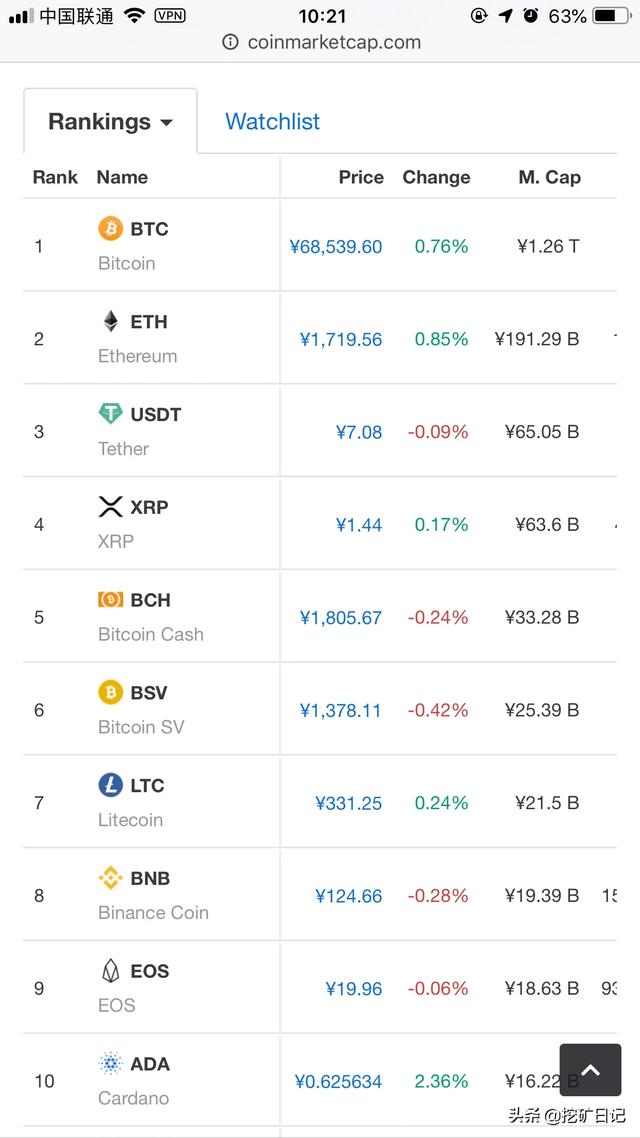Open Bitcoin price link ¥68,539.60
The width and height of the screenshot is (640, 1138).
click(x=335, y=247)
